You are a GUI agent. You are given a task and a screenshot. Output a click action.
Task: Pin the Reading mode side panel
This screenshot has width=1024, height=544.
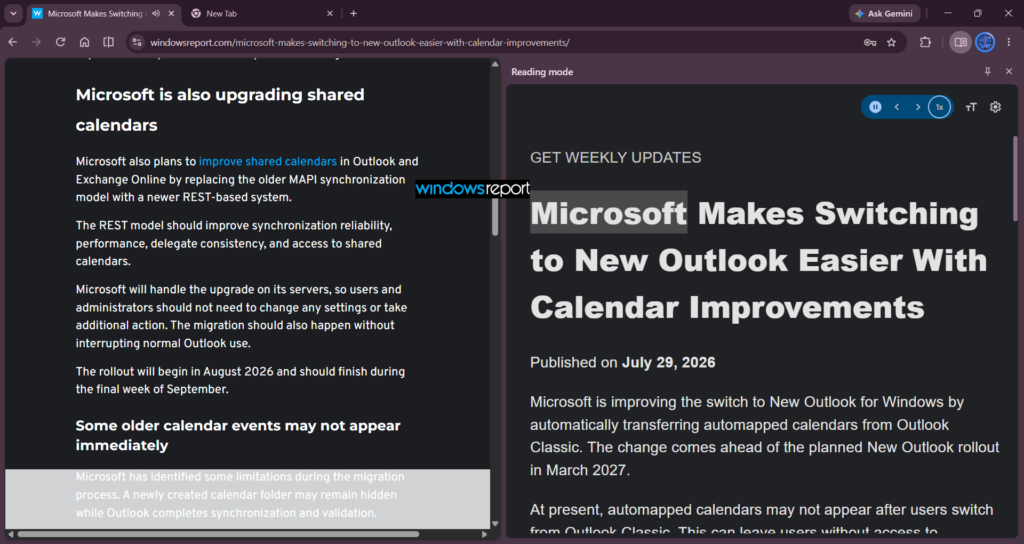point(987,71)
